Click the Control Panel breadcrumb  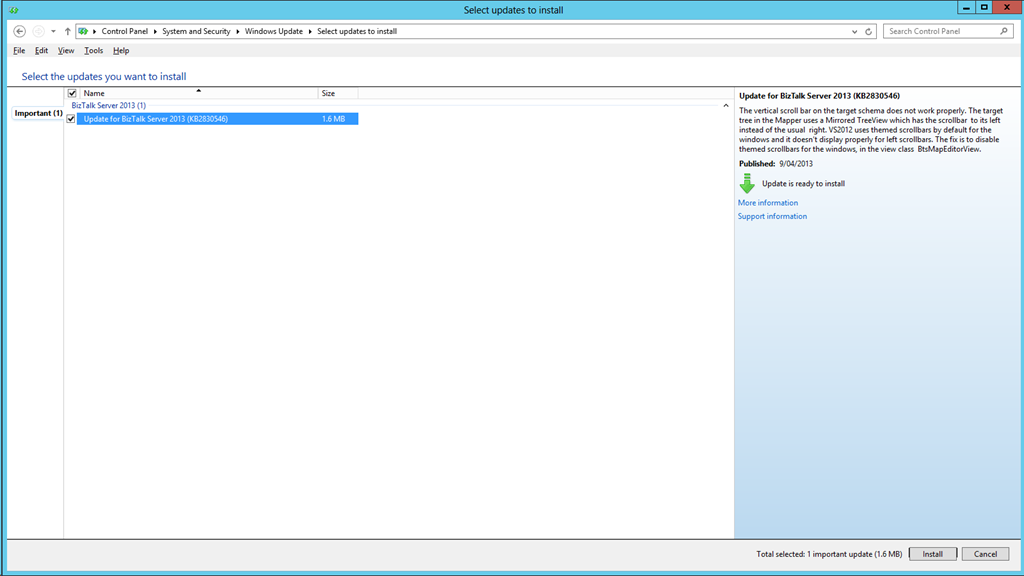(125, 31)
